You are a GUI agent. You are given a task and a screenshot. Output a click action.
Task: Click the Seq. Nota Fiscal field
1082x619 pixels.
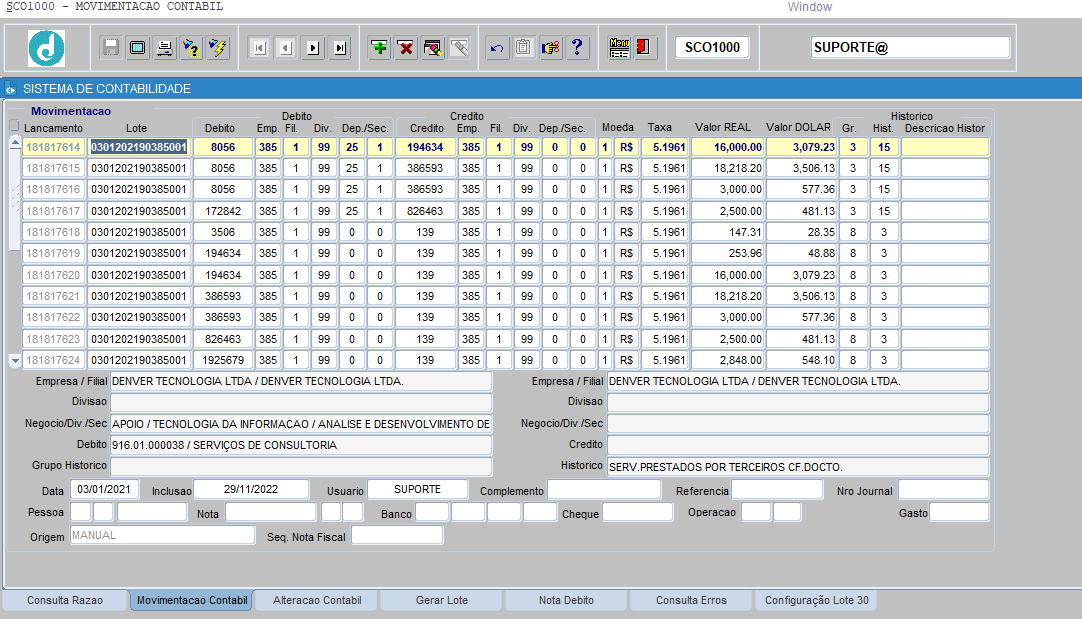[397, 535]
